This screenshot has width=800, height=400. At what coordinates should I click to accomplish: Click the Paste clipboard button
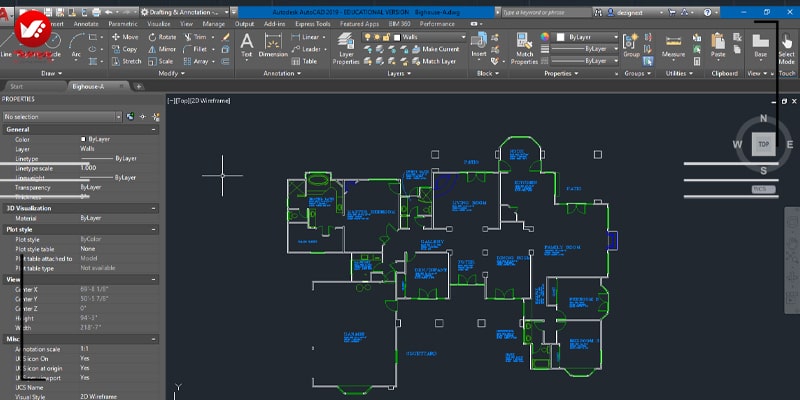point(718,45)
